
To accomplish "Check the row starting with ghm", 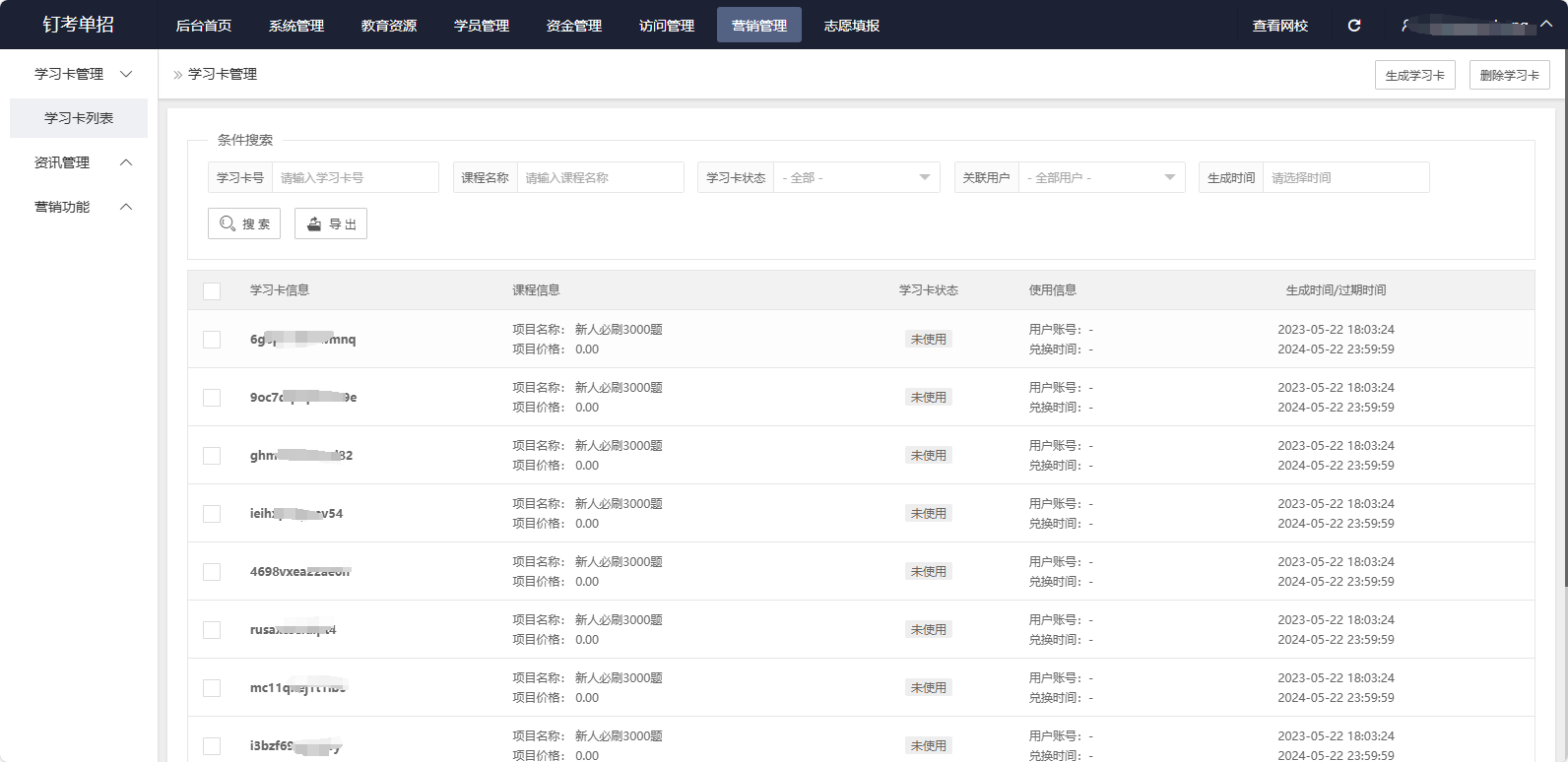I will point(212,456).
